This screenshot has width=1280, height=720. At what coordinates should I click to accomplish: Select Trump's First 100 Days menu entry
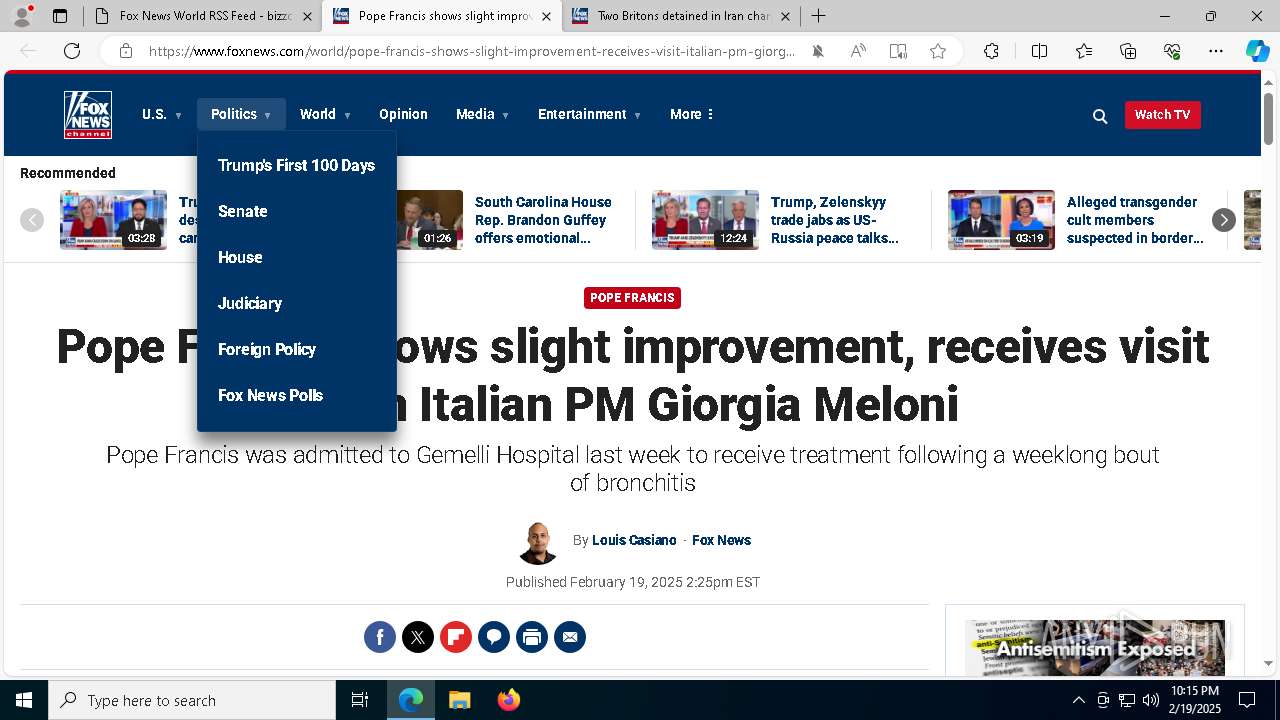pos(296,166)
